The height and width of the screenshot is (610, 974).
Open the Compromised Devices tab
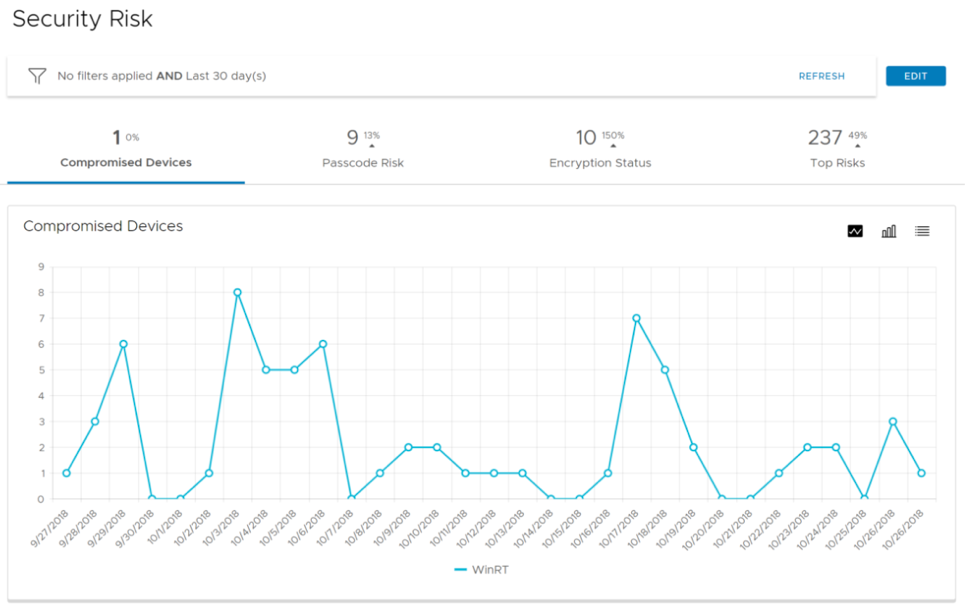pos(126,150)
